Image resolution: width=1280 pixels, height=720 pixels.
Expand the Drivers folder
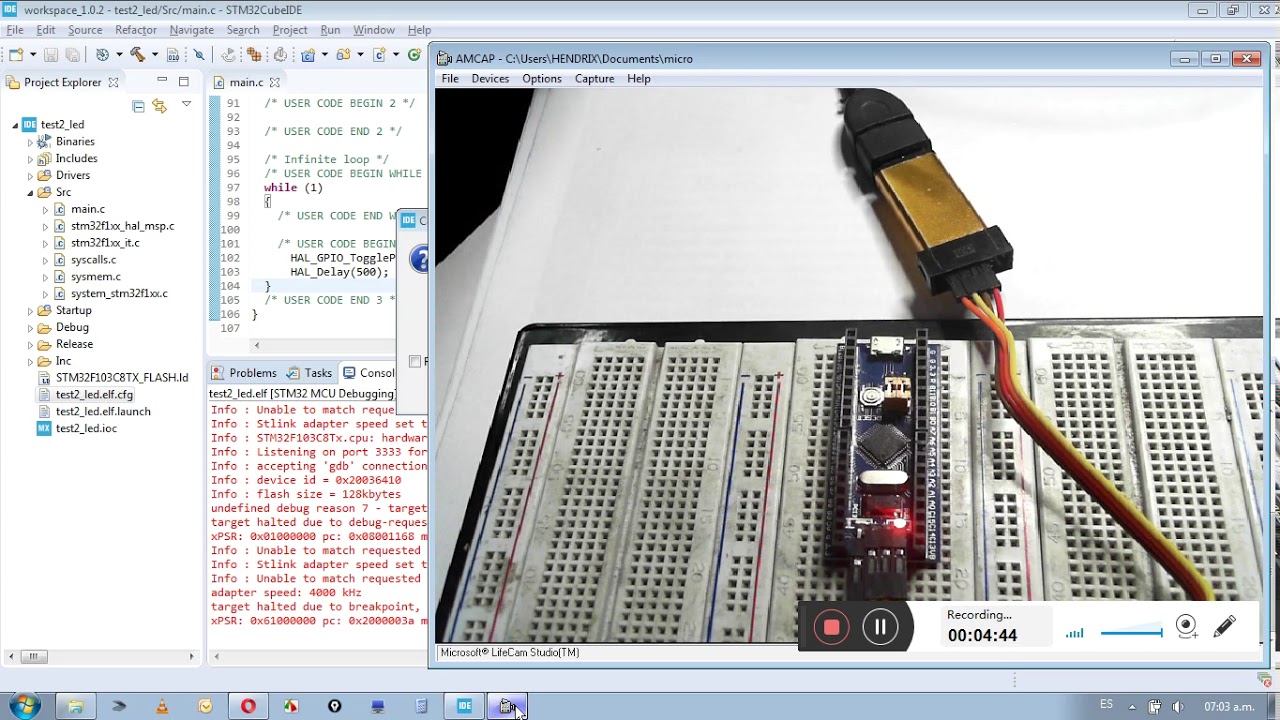30,175
